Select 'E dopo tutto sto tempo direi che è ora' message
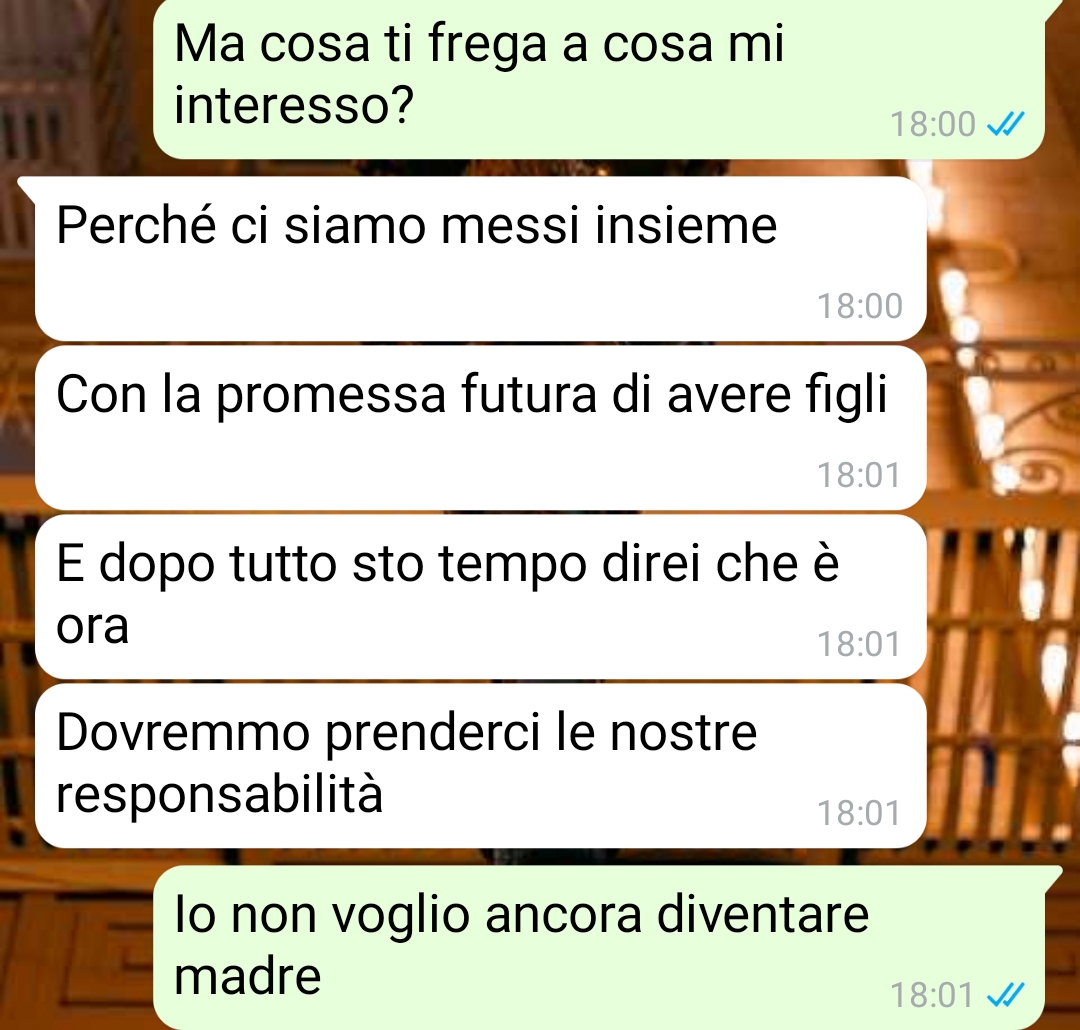The image size is (1080, 1030). (x=480, y=597)
